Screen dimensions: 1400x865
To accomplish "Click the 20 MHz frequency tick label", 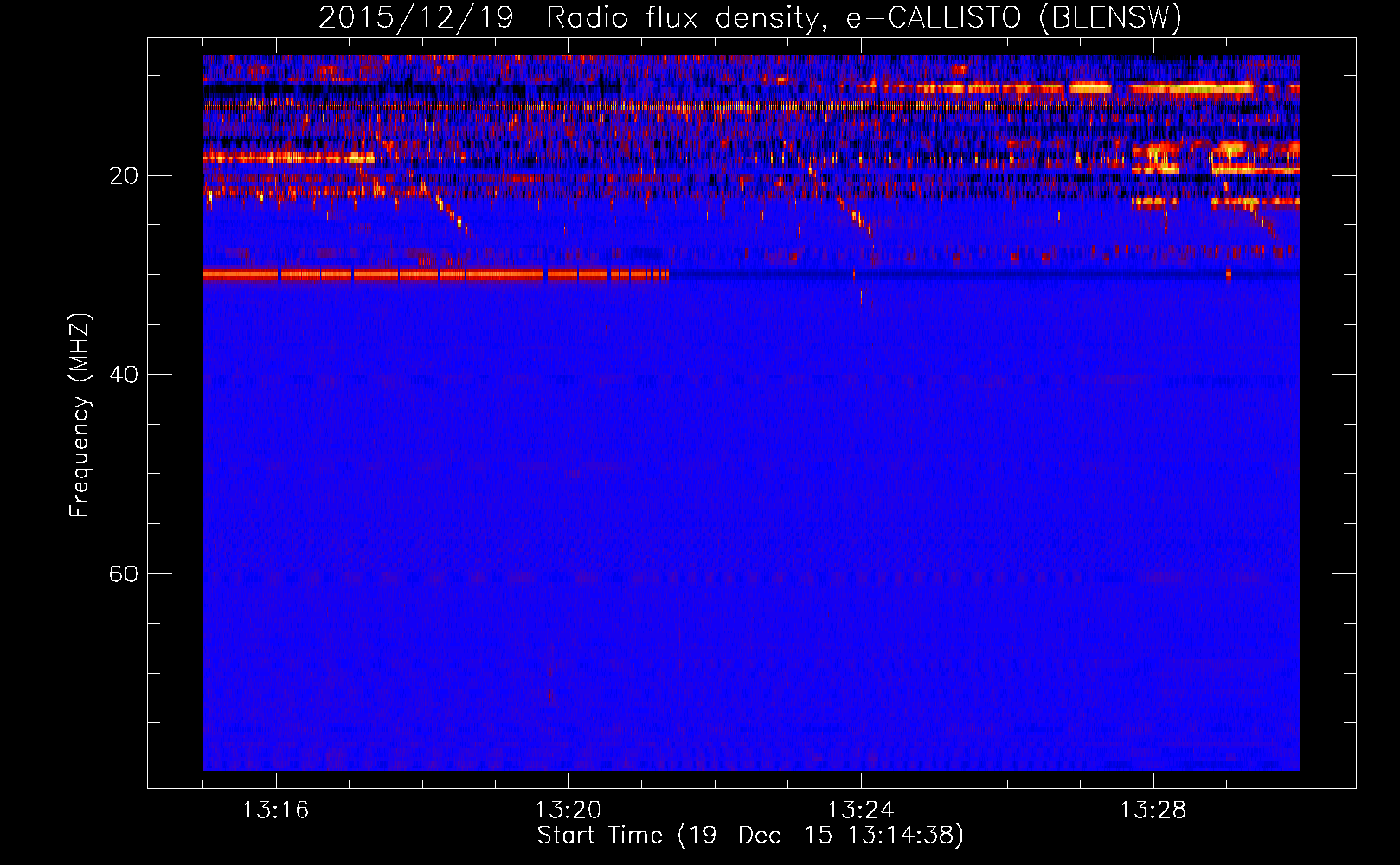I will [x=124, y=176].
